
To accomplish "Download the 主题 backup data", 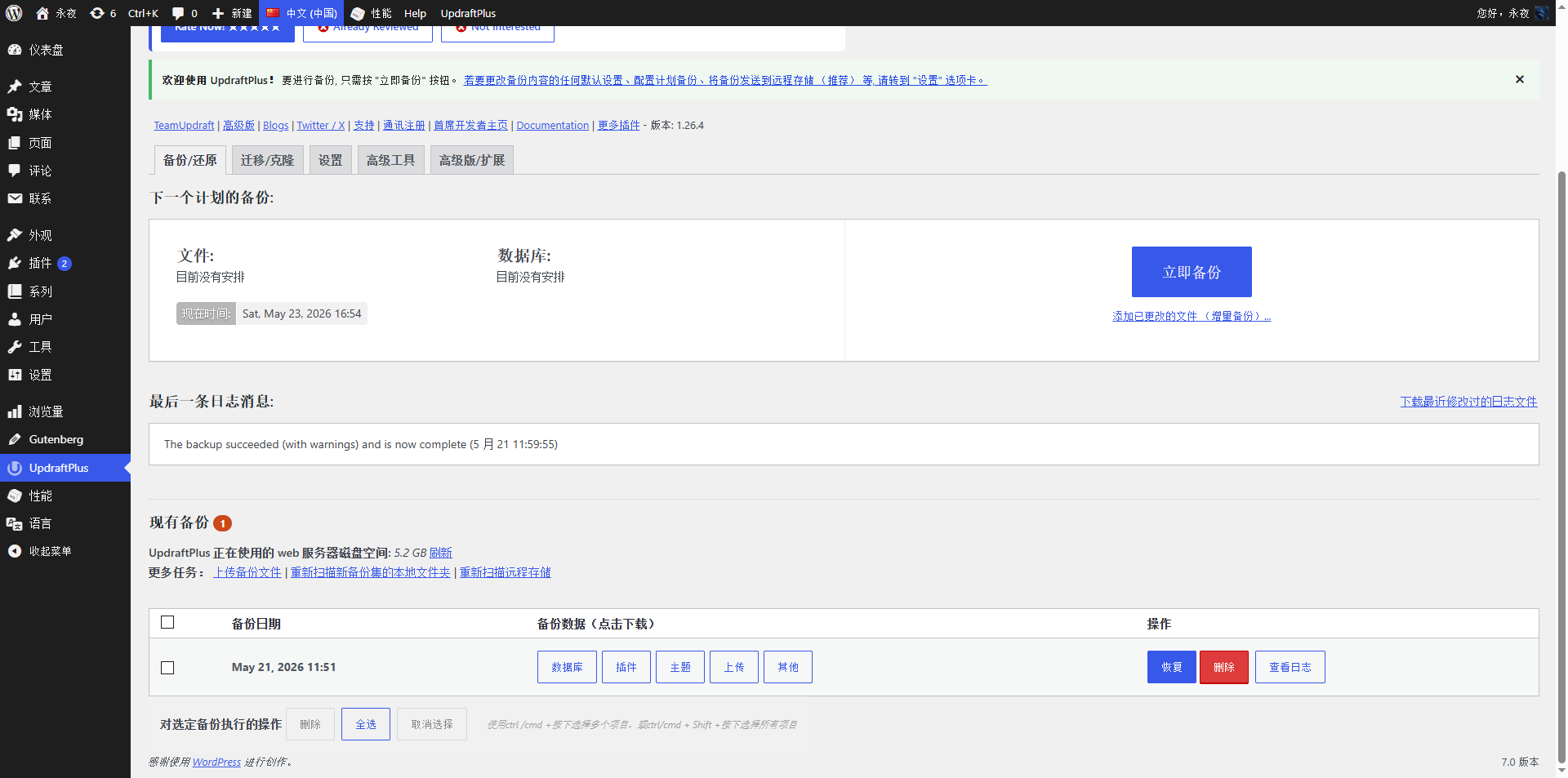I will coord(680,667).
